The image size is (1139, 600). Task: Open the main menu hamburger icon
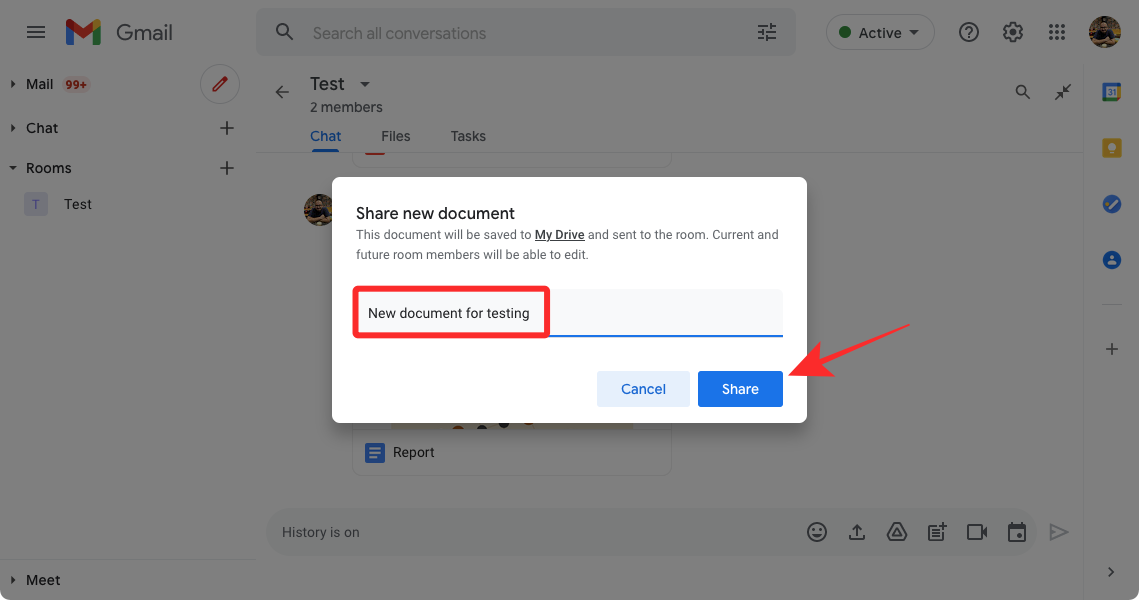coord(36,32)
